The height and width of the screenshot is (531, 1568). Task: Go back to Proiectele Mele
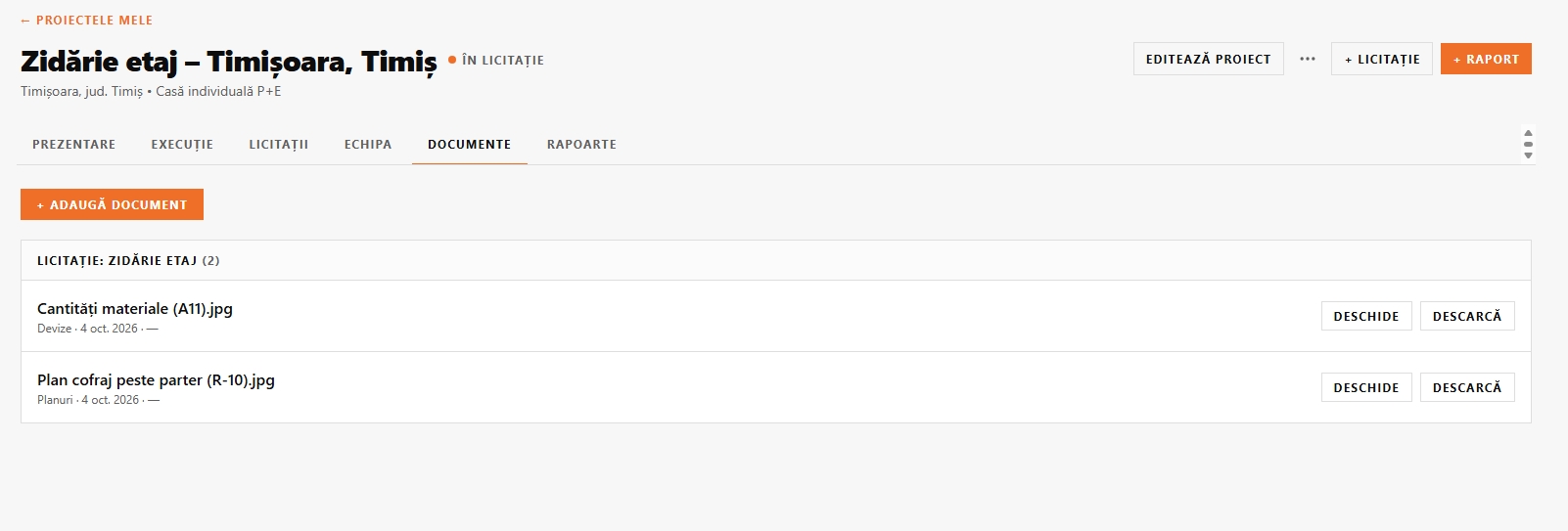coord(86,20)
